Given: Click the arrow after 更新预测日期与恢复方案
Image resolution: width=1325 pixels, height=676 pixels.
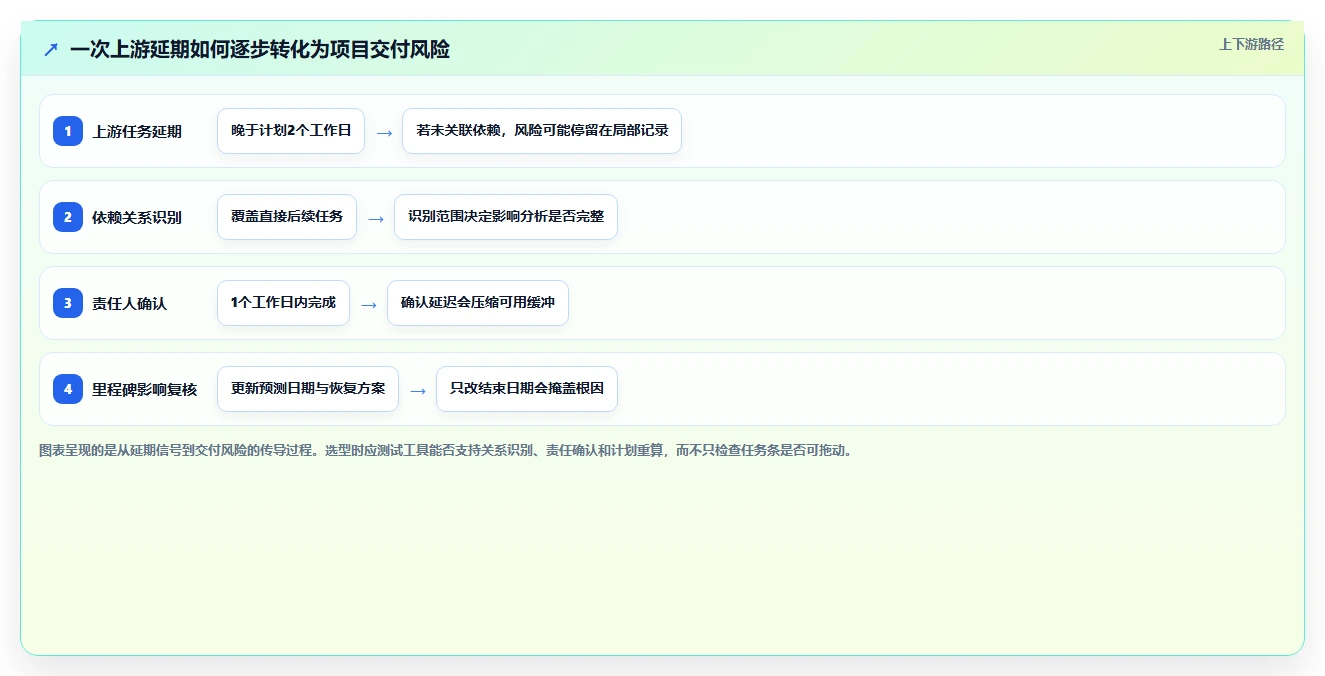Looking at the screenshot, I should click(418, 390).
